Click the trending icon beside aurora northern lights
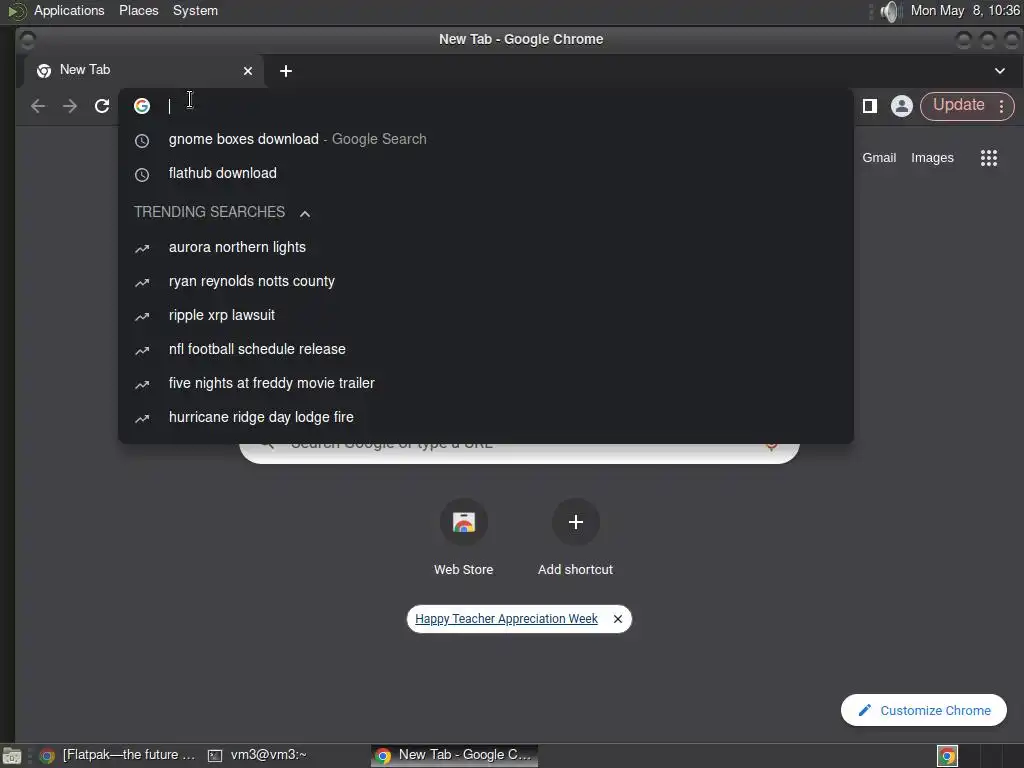 click(142, 248)
